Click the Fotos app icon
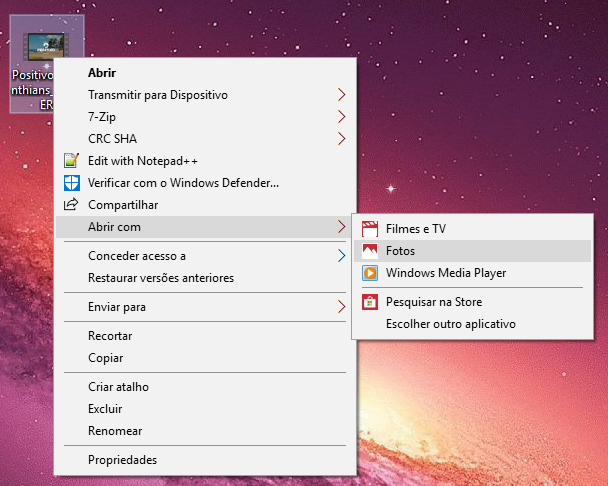The width and height of the screenshot is (608, 486). point(369,251)
